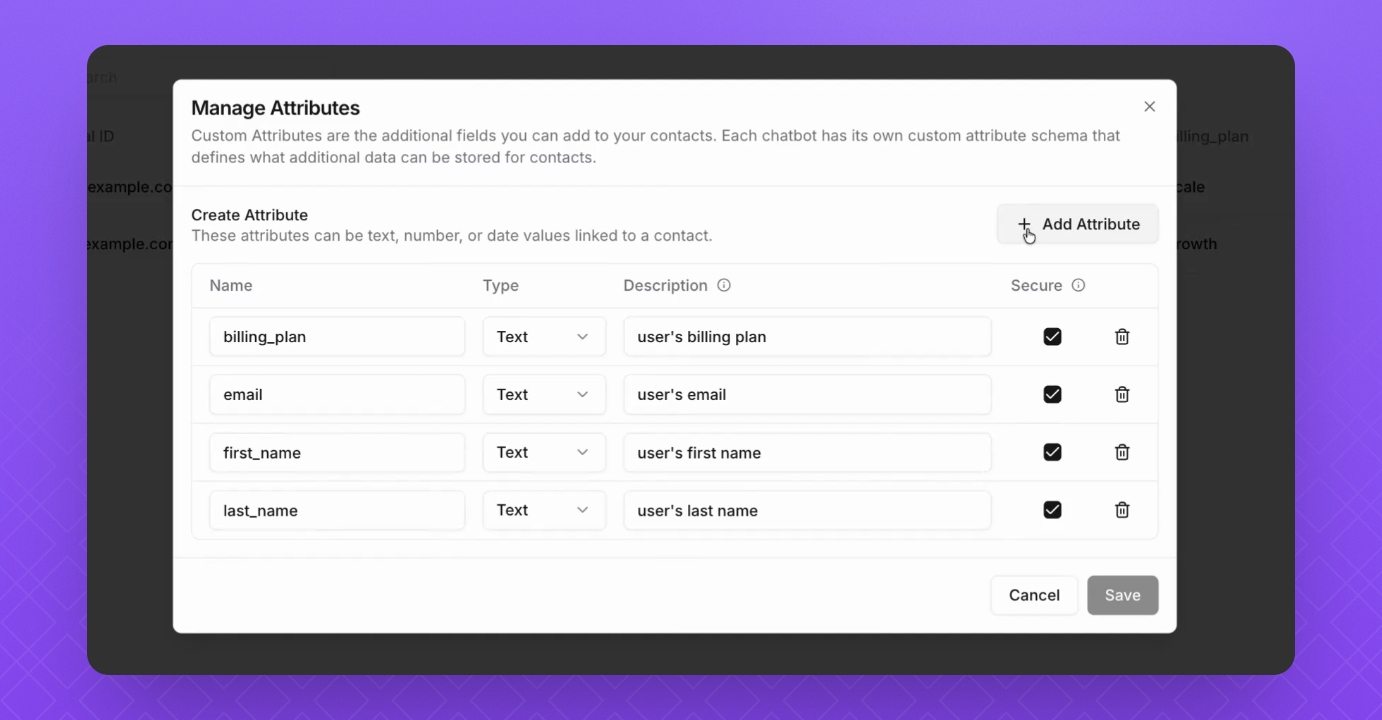Viewport: 1382px width, 720px height.
Task: Edit the billing_plan name field
Action: (x=337, y=337)
